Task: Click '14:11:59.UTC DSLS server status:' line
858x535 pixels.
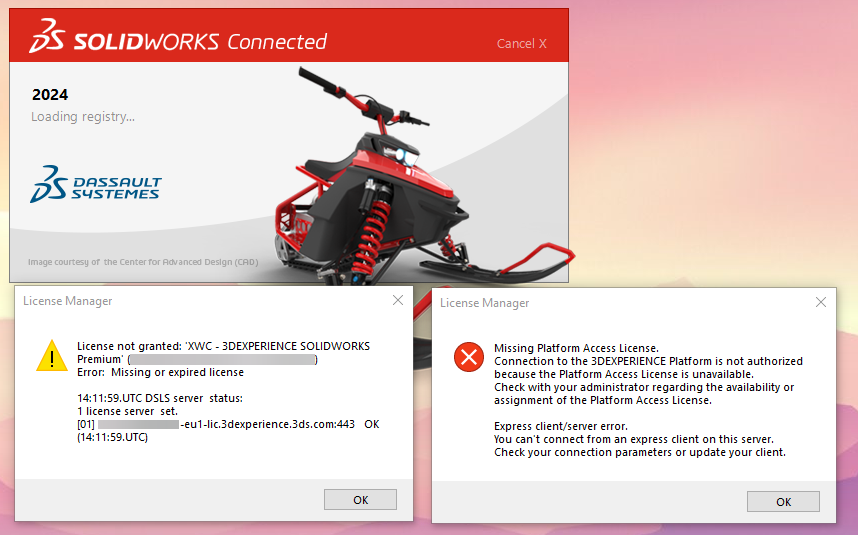Action: pos(160,398)
